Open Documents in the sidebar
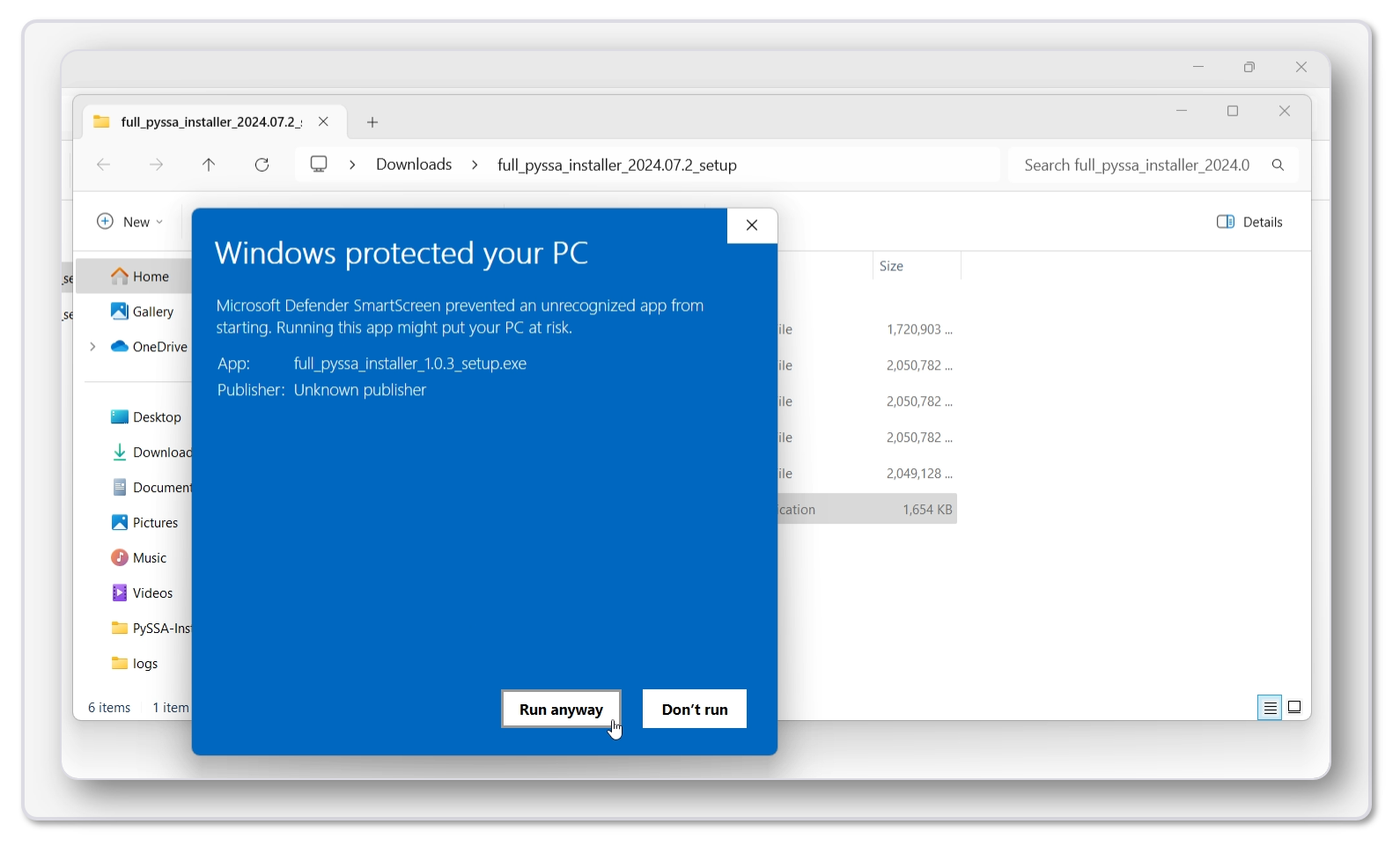Viewport: 1400px width, 846px height. 151,488
